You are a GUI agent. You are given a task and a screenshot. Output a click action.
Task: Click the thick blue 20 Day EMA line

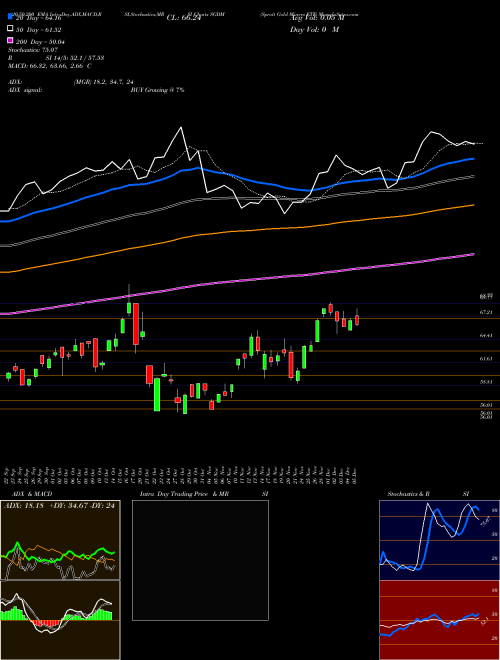coord(236,178)
